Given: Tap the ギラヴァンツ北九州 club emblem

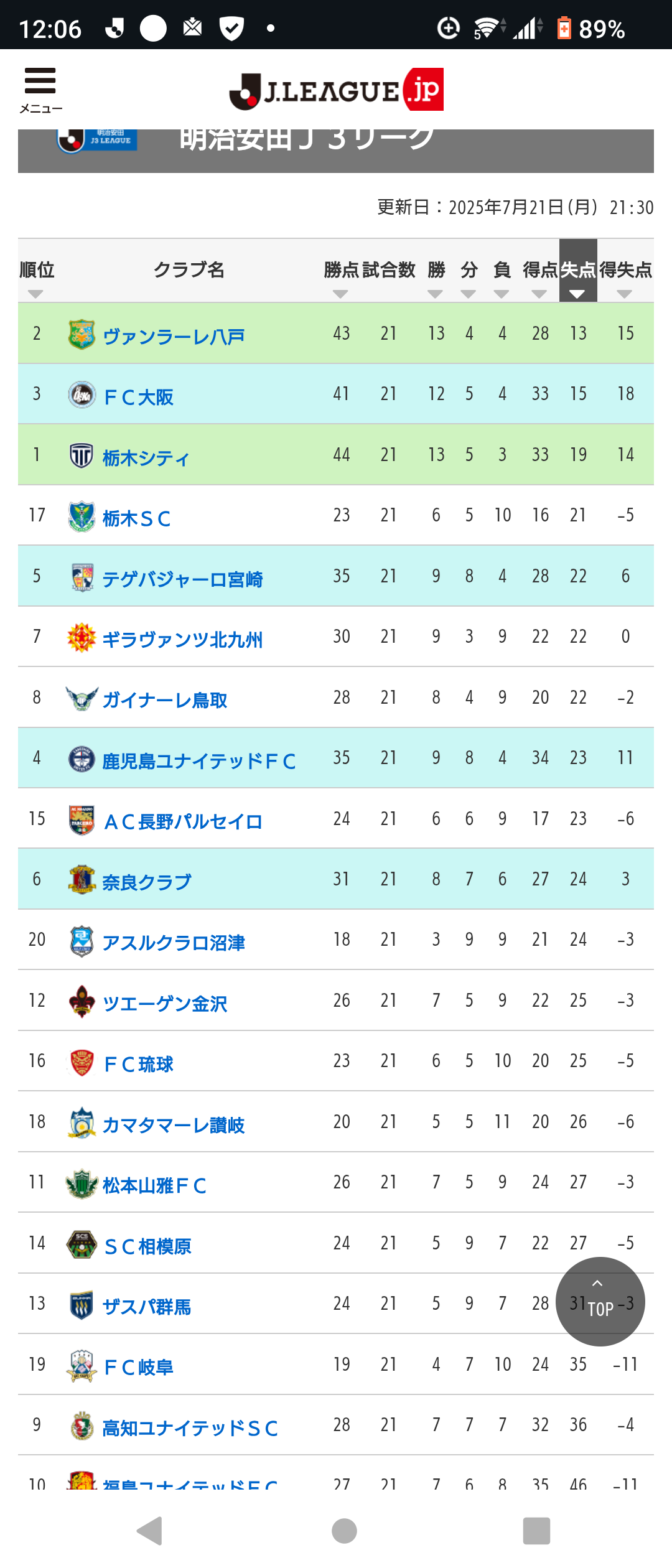Looking at the screenshot, I should click(82, 638).
